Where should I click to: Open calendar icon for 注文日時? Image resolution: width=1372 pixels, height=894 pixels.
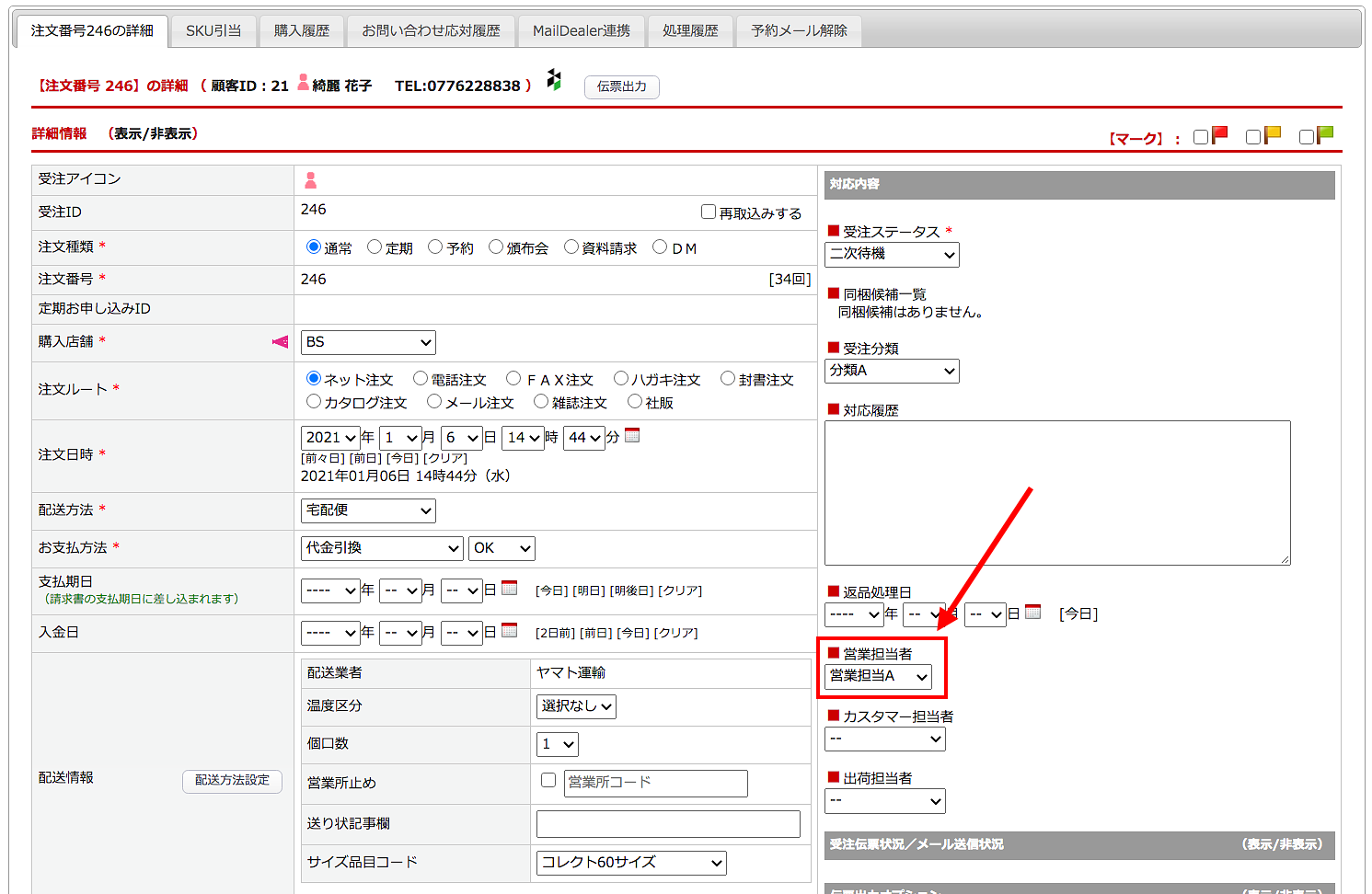tap(632, 436)
